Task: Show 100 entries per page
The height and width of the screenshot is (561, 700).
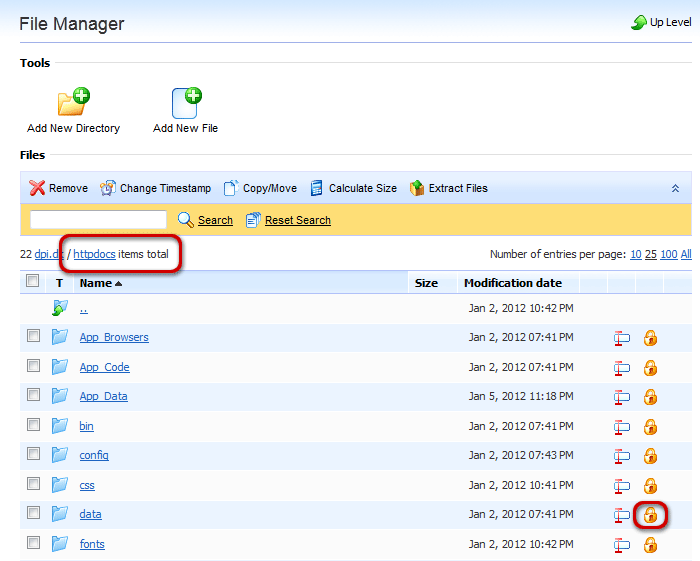Action: click(669, 254)
